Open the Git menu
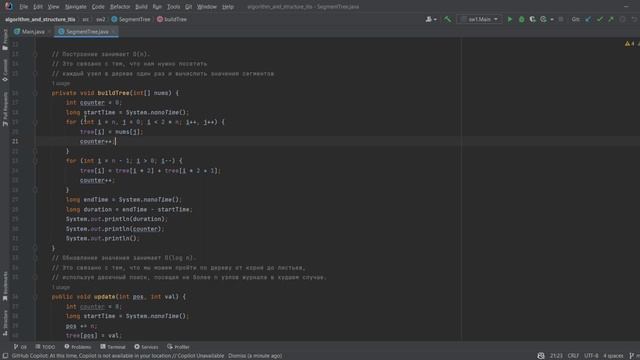 (189, 7)
